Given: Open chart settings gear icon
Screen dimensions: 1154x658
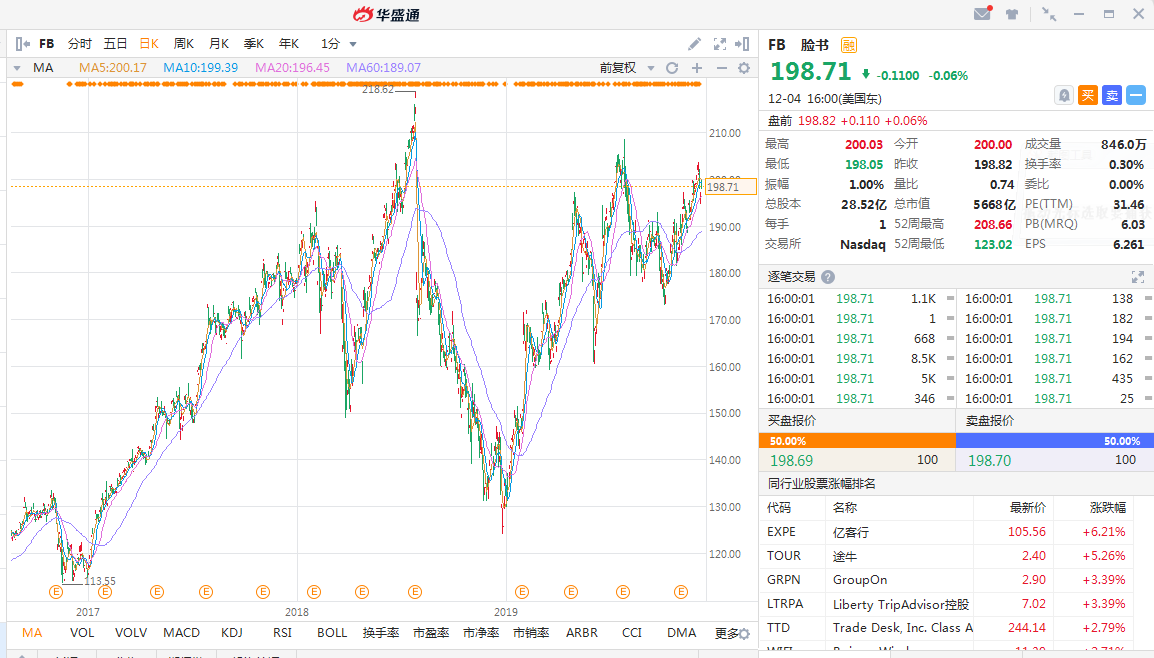Looking at the screenshot, I should pos(744,68).
